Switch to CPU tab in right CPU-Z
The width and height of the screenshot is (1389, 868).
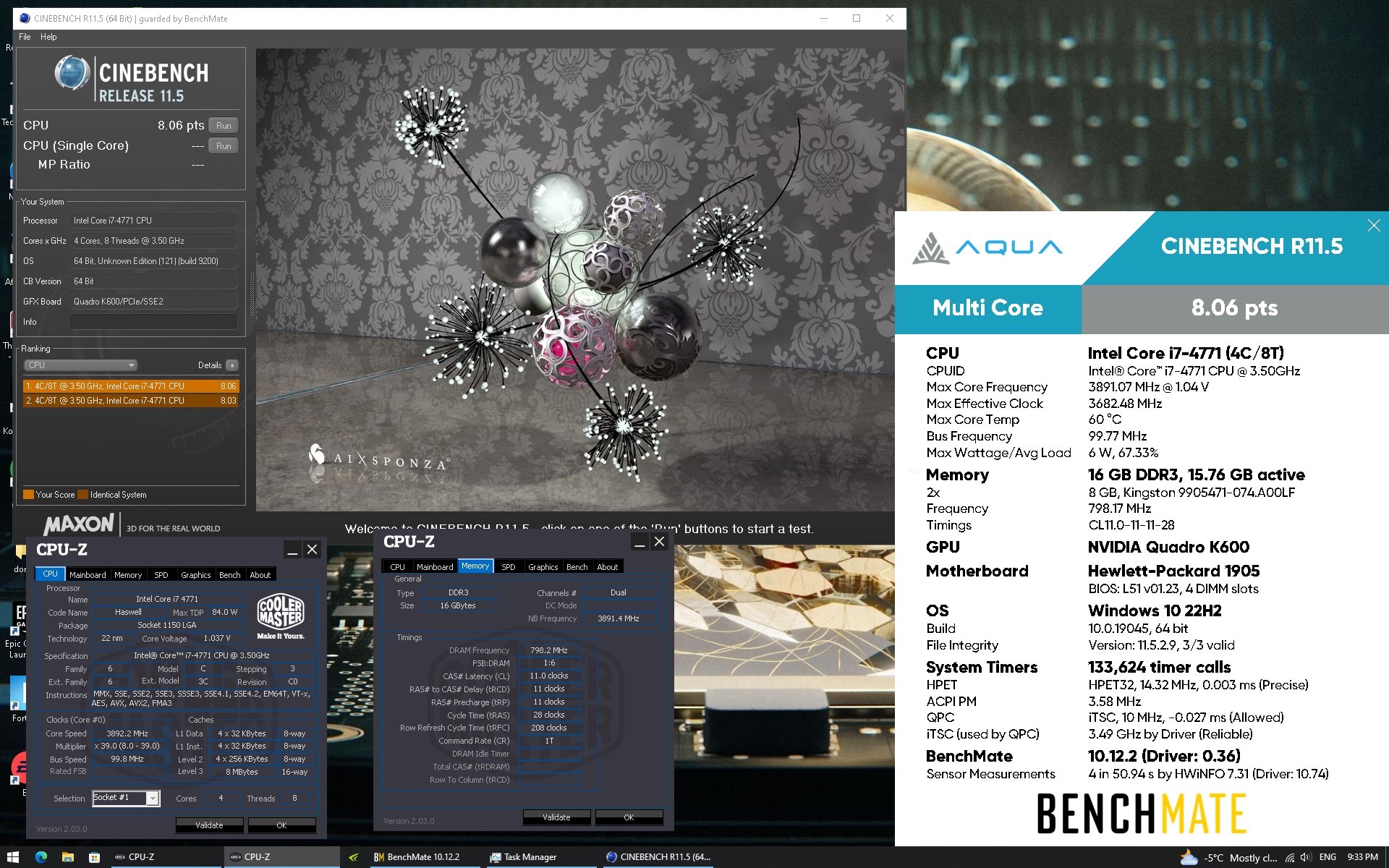[398, 567]
